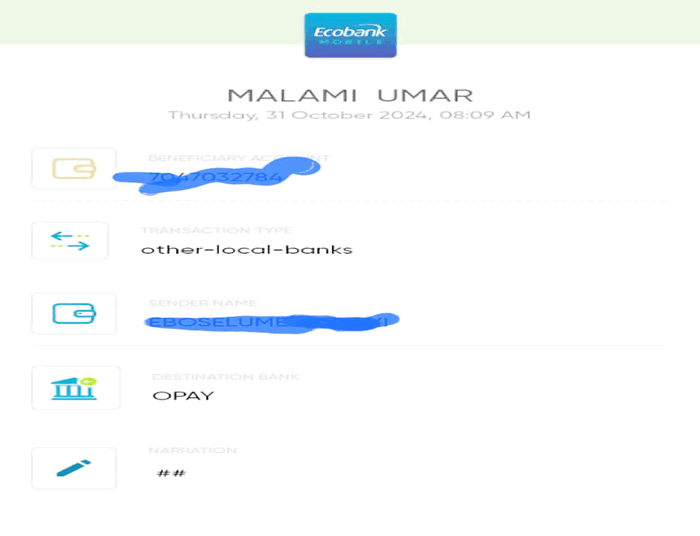Click the light green header banner
The width and height of the screenshot is (700, 536).
point(350,22)
